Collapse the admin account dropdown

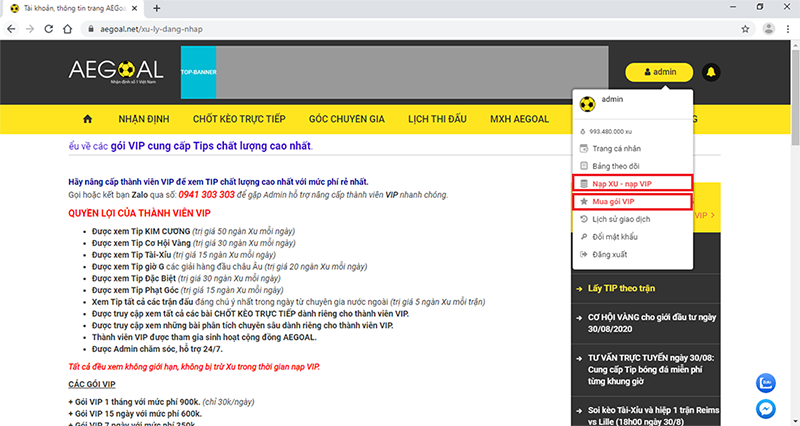(x=659, y=72)
